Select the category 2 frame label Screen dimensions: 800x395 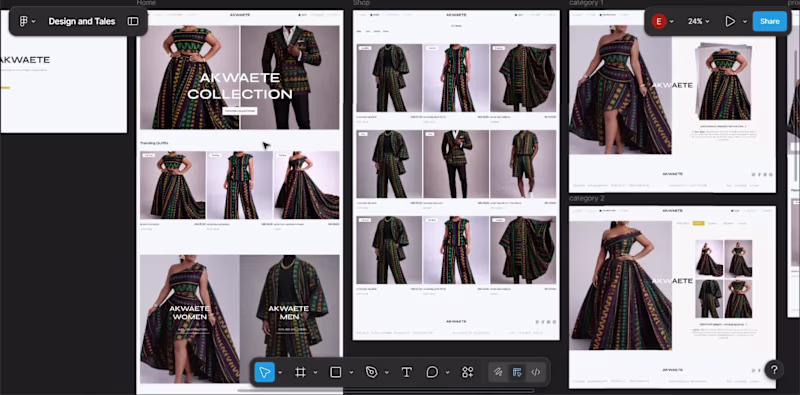pos(587,198)
